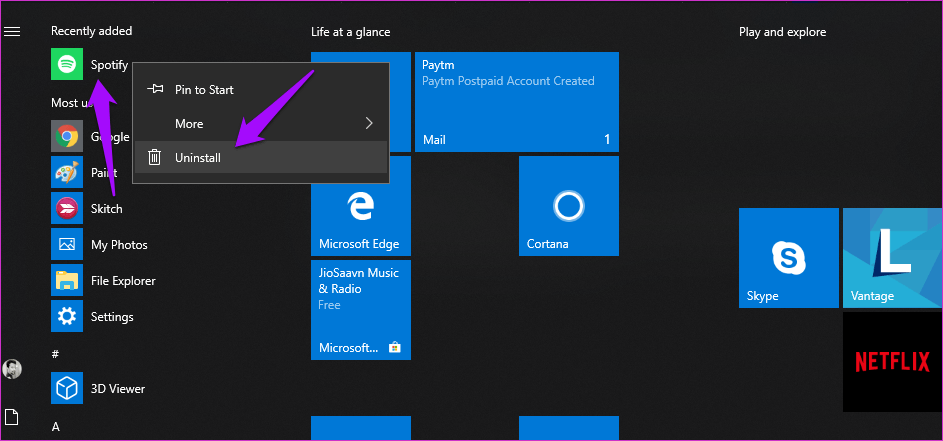This screenshot has width=943, height=441.
Task: Click the Life at a glance group title
Action: click(x=351, y=32)
